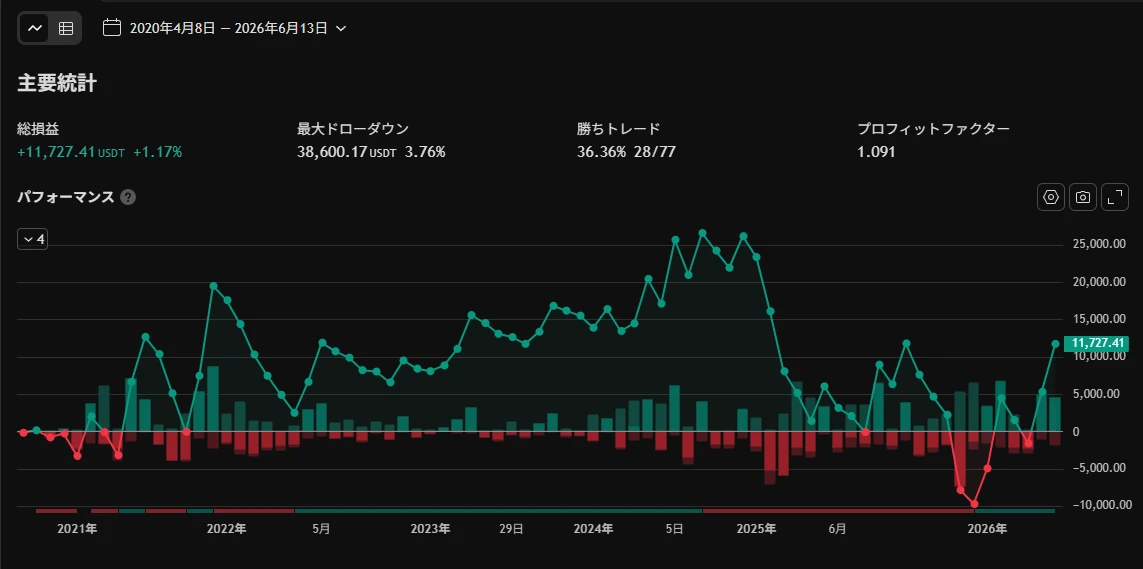Click the 38,600.17 USDT drawdown value
Screen dimensions: 1143x569
click(x=348, y=152)
